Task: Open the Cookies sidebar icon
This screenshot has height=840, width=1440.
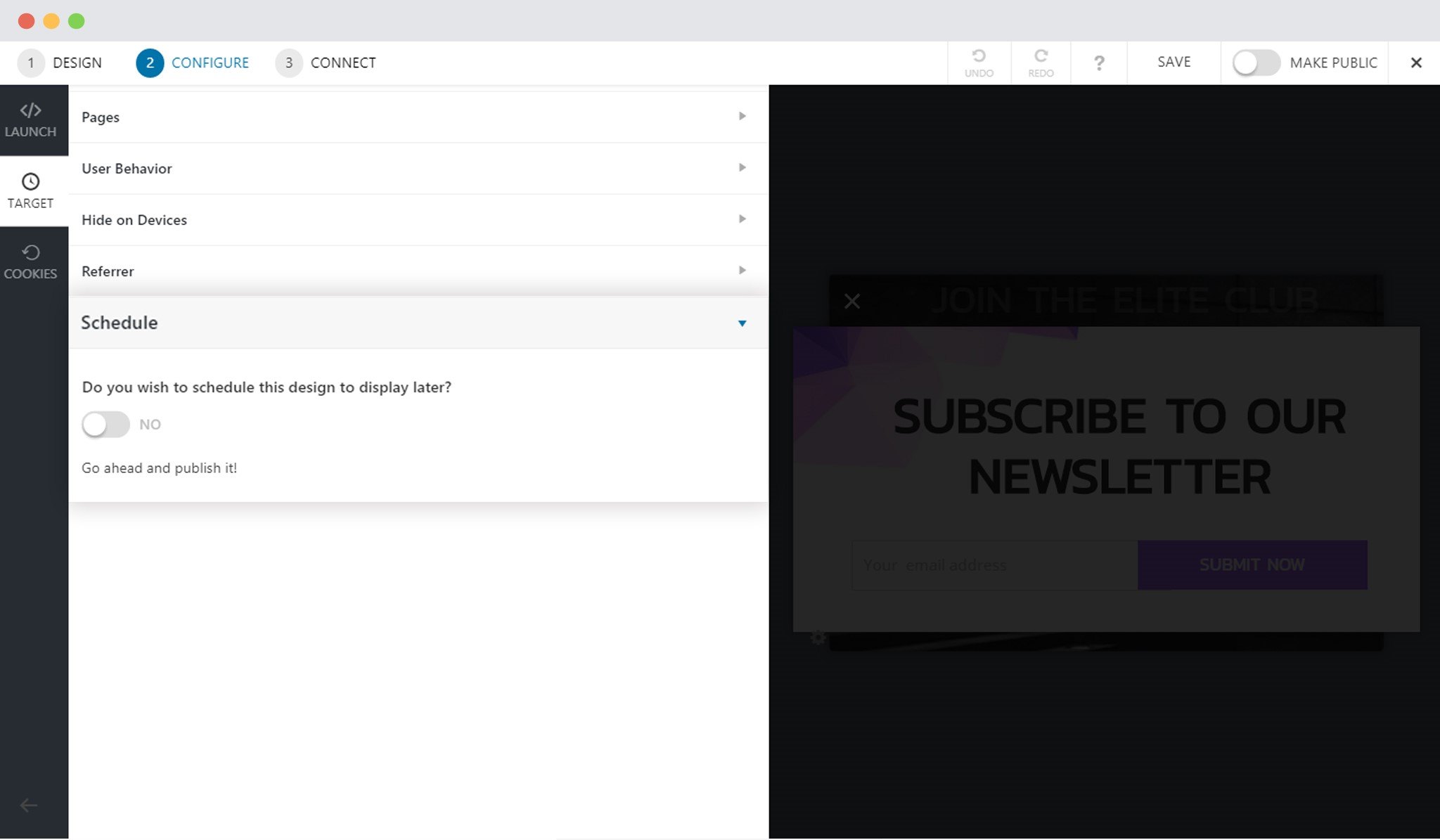Action: pos(30,252)
